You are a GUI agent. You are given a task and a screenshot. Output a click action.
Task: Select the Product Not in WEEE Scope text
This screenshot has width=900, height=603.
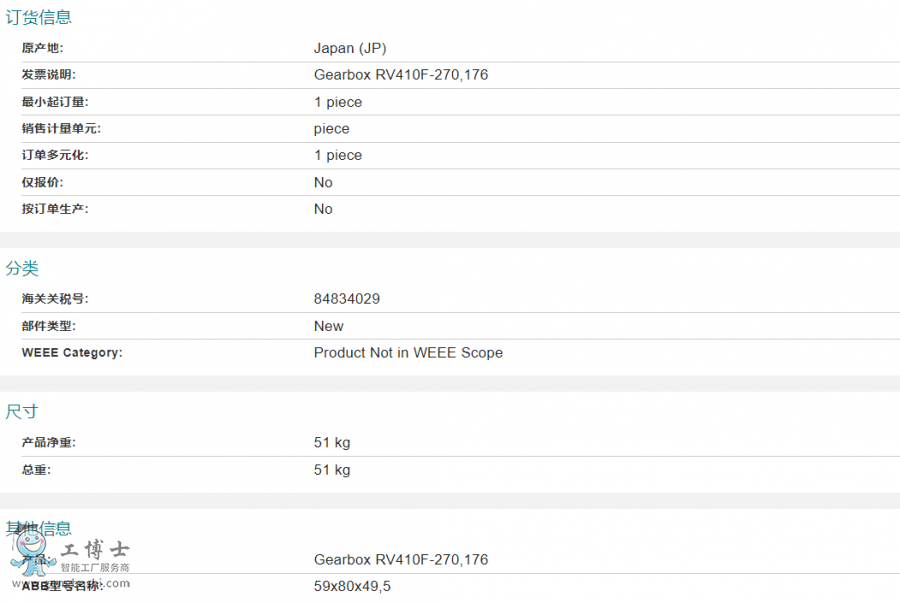pyautogui.click(x=408, y=353)
